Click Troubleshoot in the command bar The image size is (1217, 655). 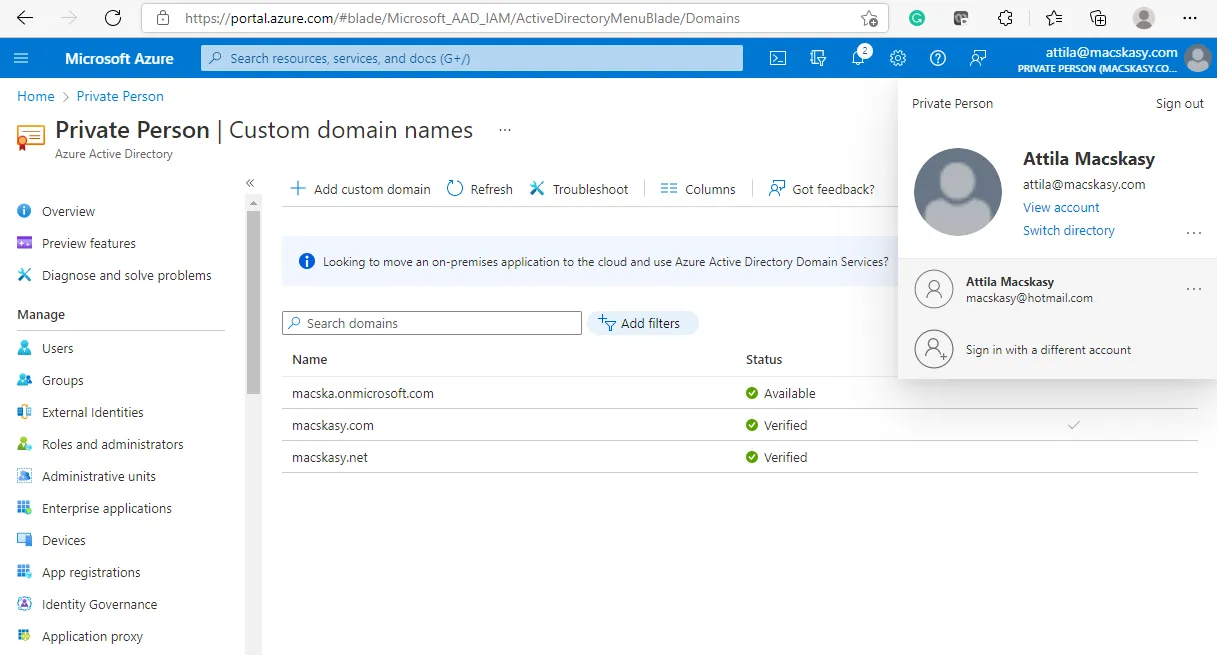(x=579, y=189)
